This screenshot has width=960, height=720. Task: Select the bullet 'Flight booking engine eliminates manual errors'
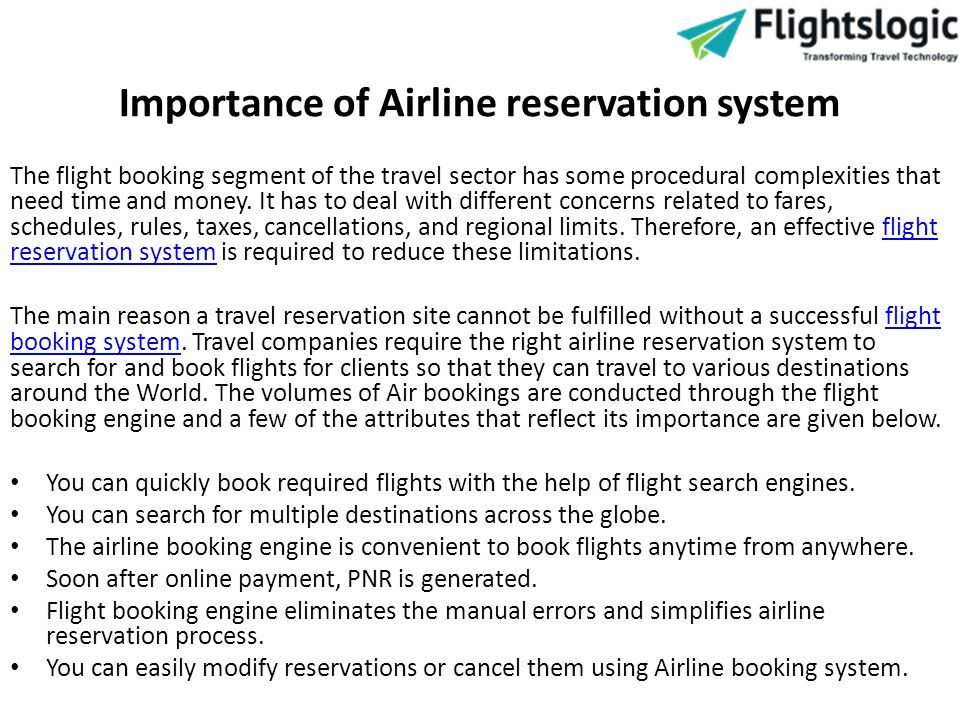[435, 623]
